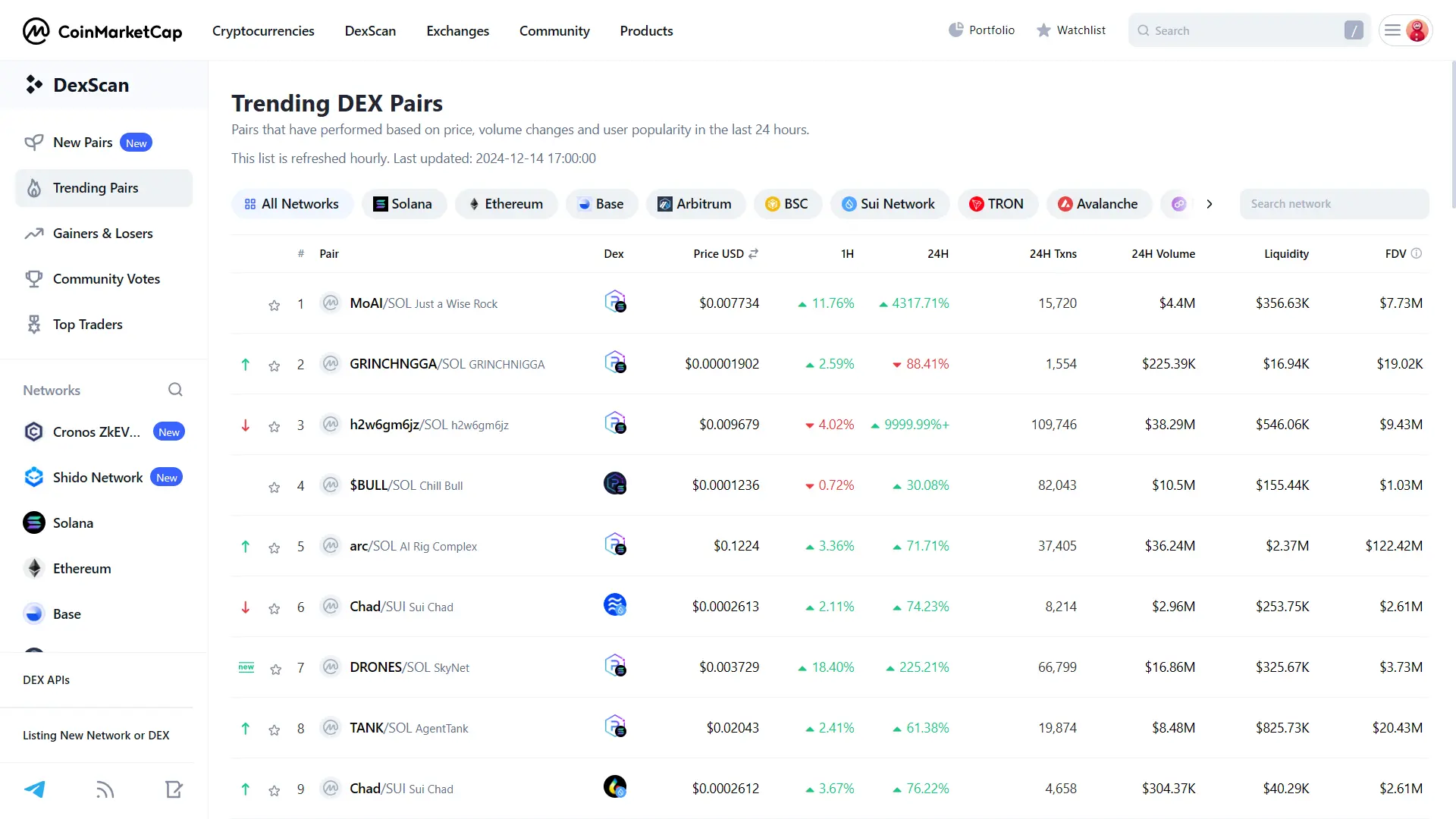
Task: Star the DRONES/SOL pair
Action: point(275,669)
